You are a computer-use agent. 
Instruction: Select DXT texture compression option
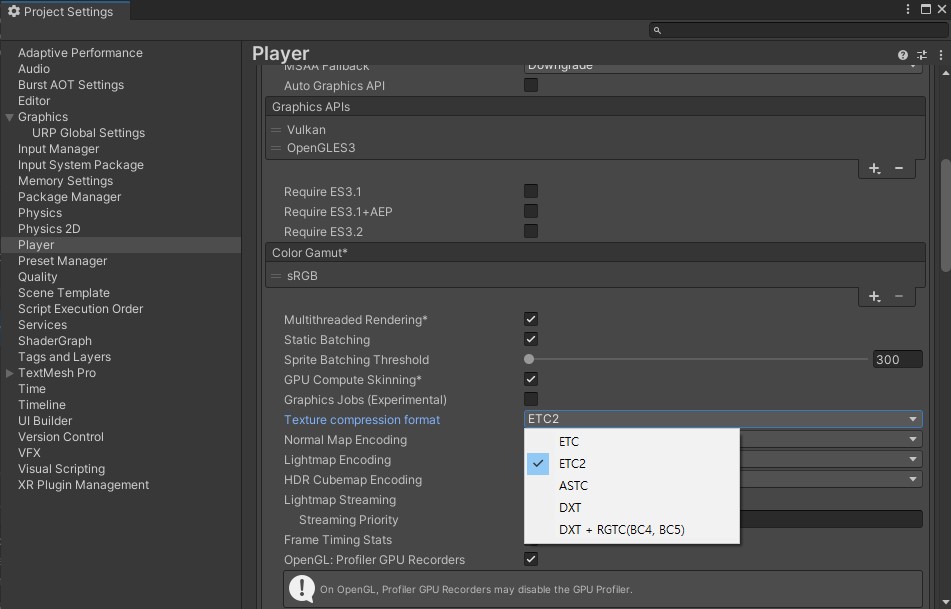click(632, 508)
